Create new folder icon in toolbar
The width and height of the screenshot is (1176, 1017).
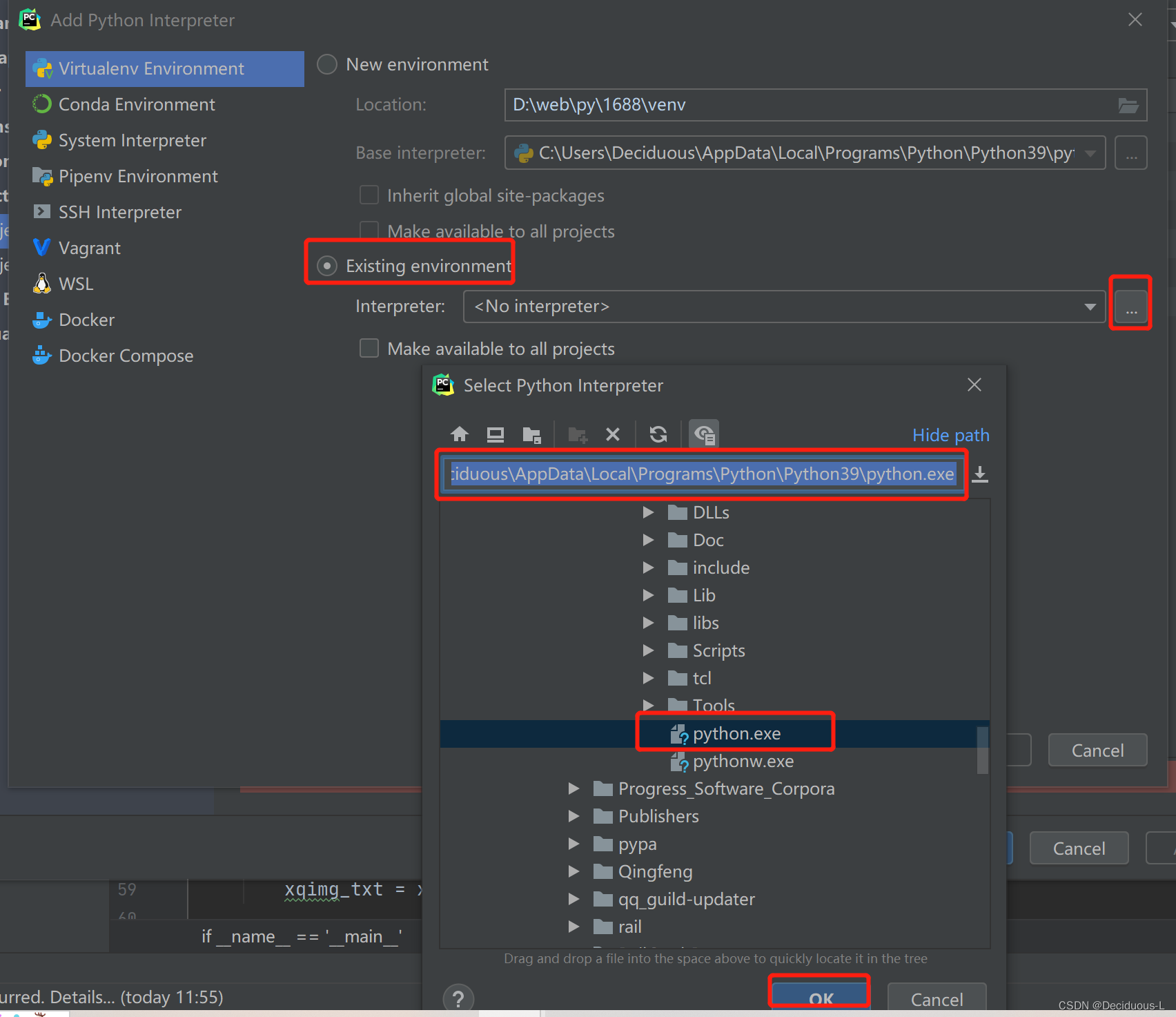coord(577,434)
